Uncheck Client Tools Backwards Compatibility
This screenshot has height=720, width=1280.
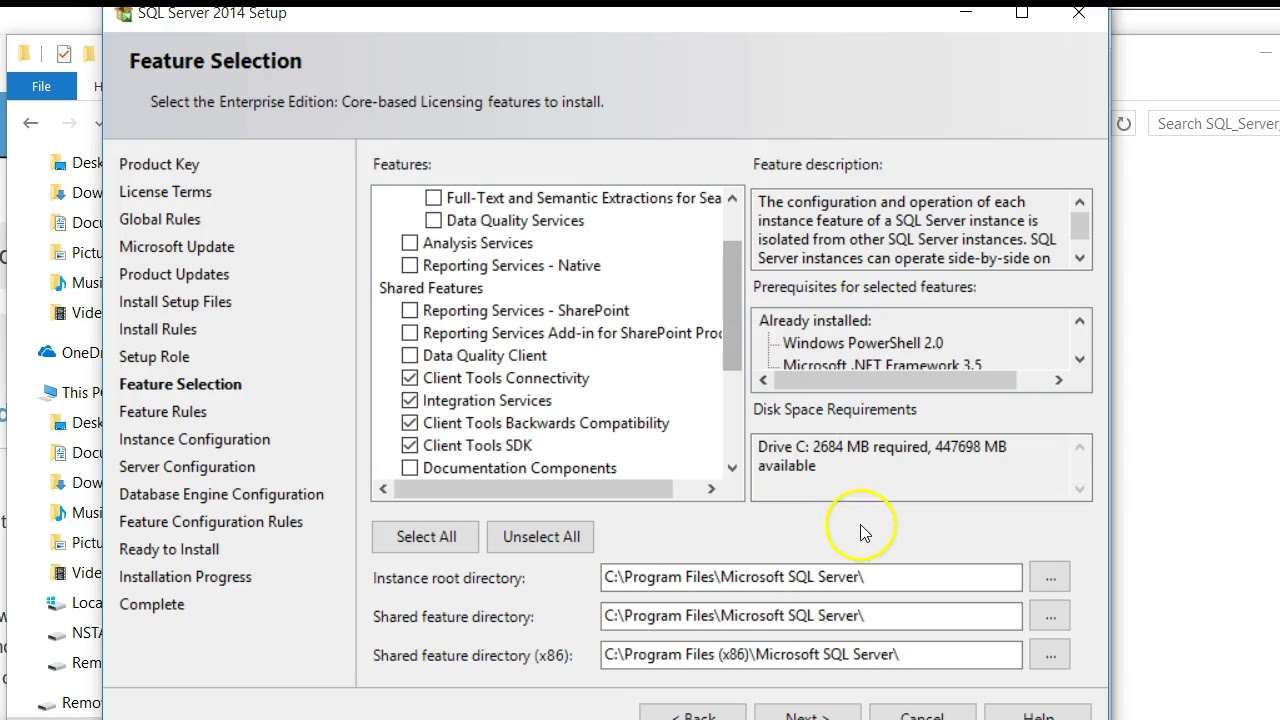point(410,423)
